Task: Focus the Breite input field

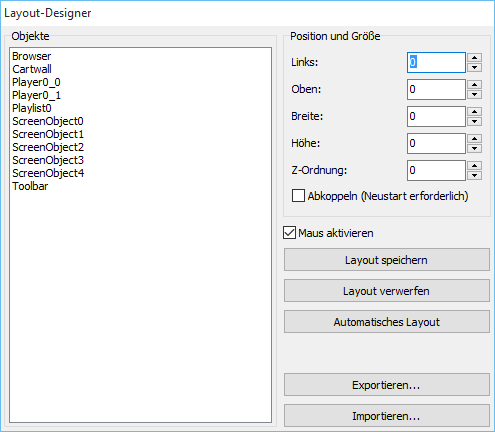Action: 436,116
